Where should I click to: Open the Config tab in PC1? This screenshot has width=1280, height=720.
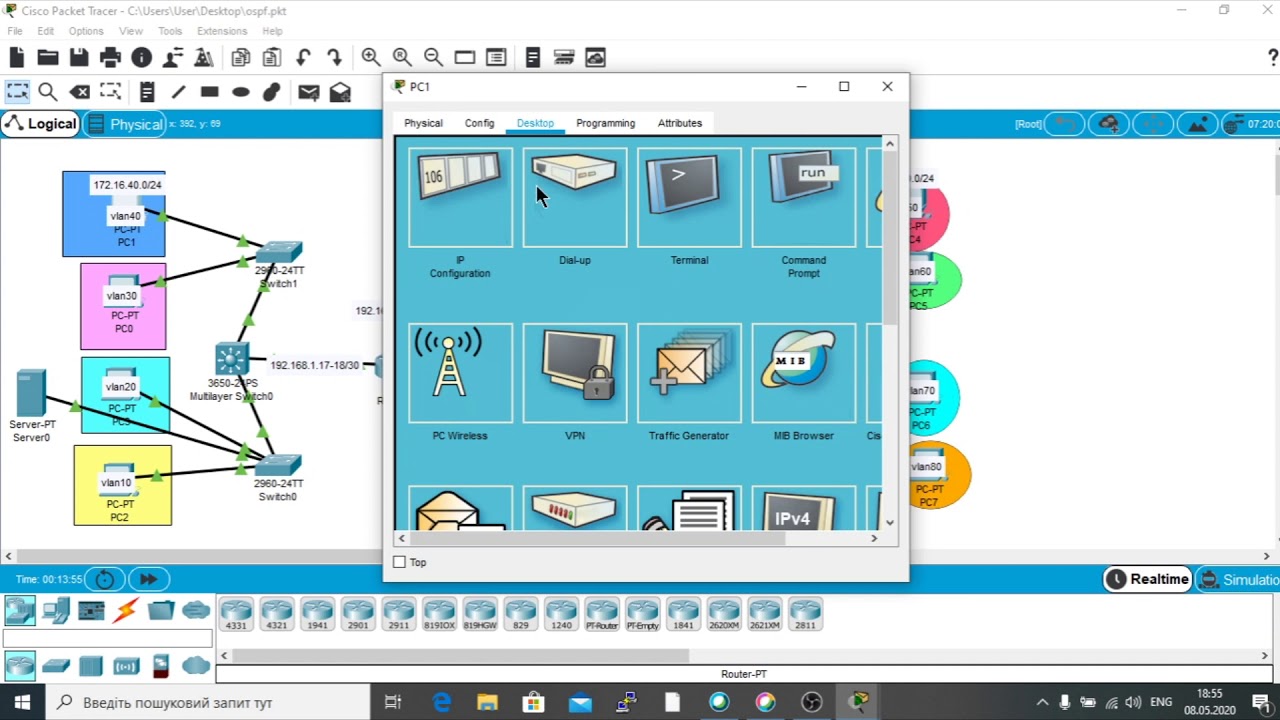[479, 123]
